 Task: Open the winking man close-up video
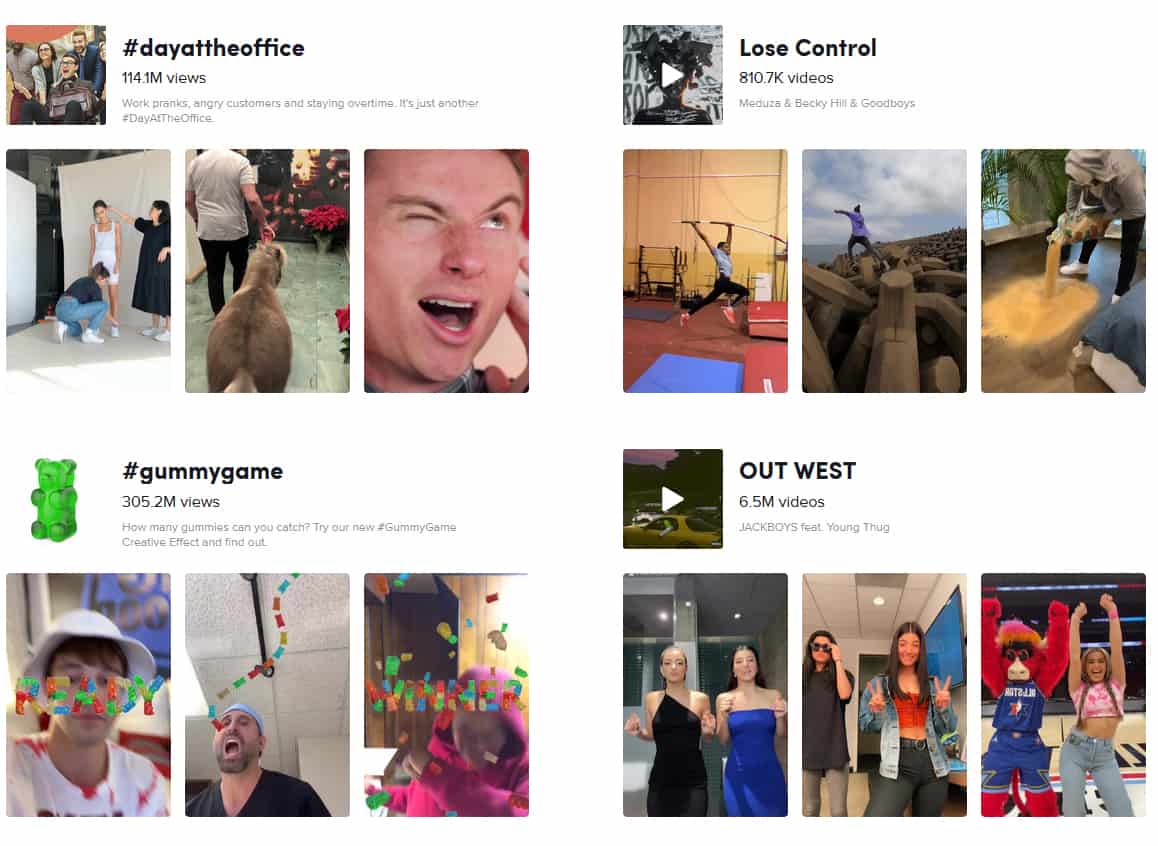[x=446, y=271]
